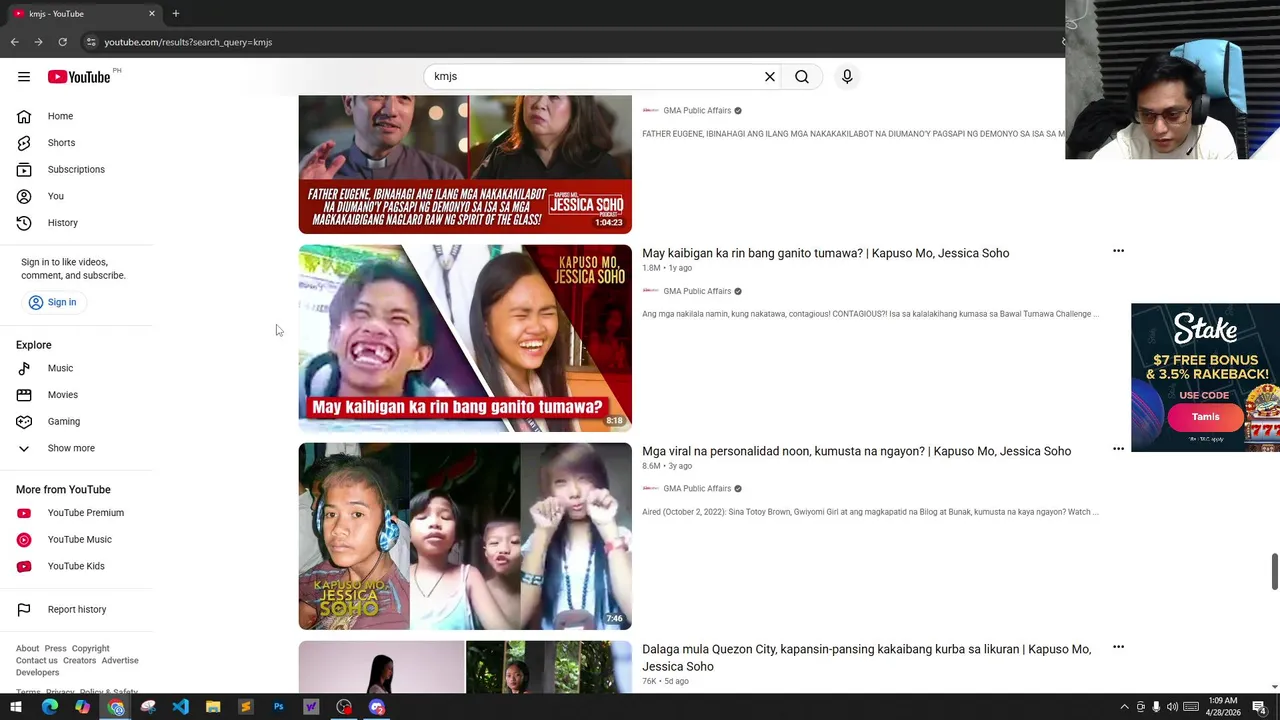
Task: Close the kmjs - YouTube tab
Action: (x=152, y=14)
